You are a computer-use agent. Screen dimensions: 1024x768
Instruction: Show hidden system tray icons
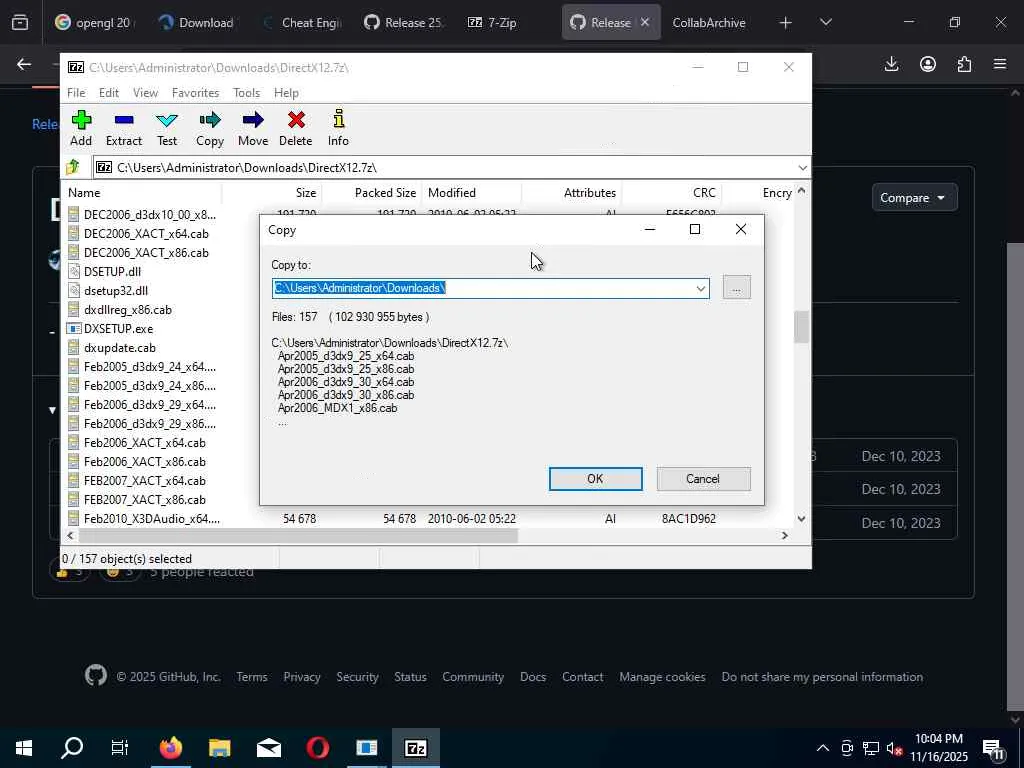coord(823,748)
